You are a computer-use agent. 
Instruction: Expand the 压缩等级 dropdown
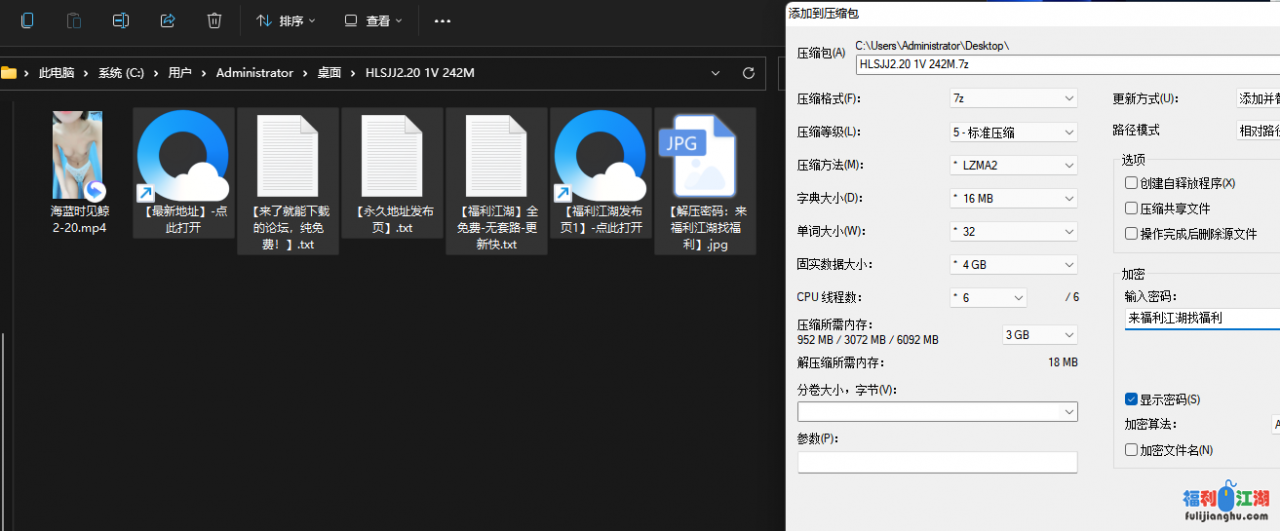click(1012, 132)
